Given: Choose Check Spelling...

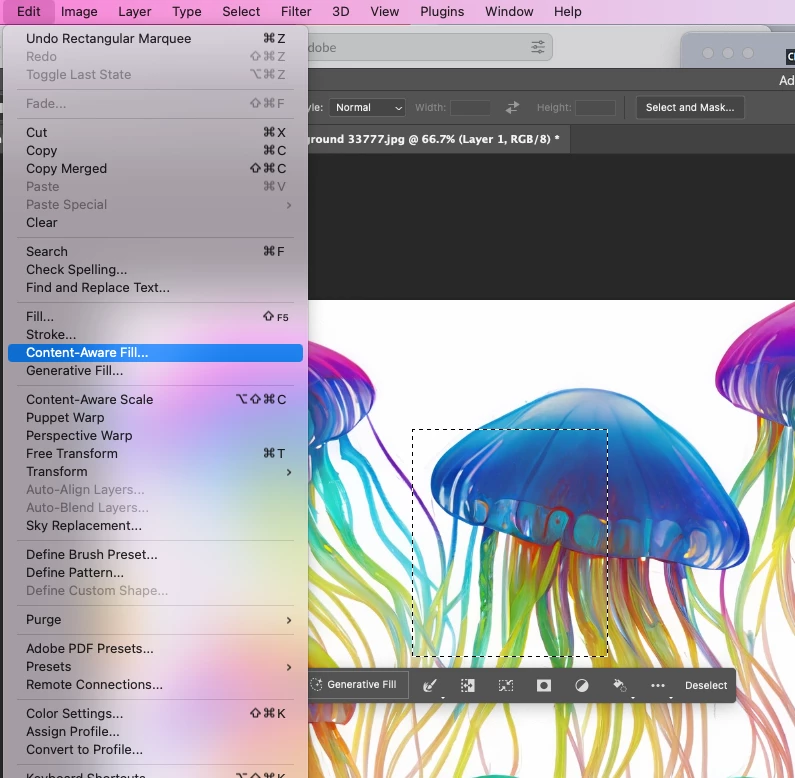Looking at the screenshot, I should coord(155,269).
